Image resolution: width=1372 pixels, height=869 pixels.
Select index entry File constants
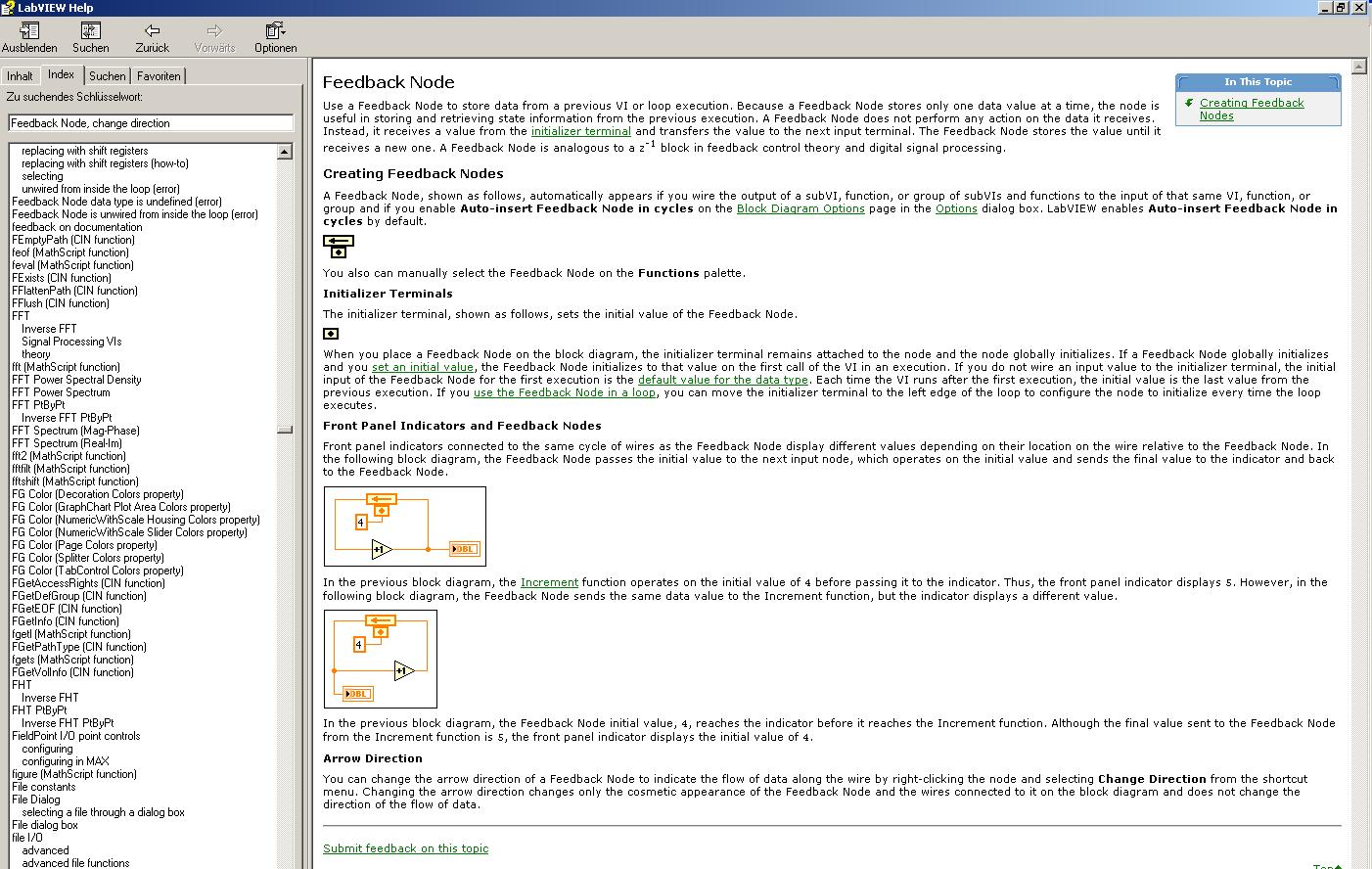tap(43, 787)
